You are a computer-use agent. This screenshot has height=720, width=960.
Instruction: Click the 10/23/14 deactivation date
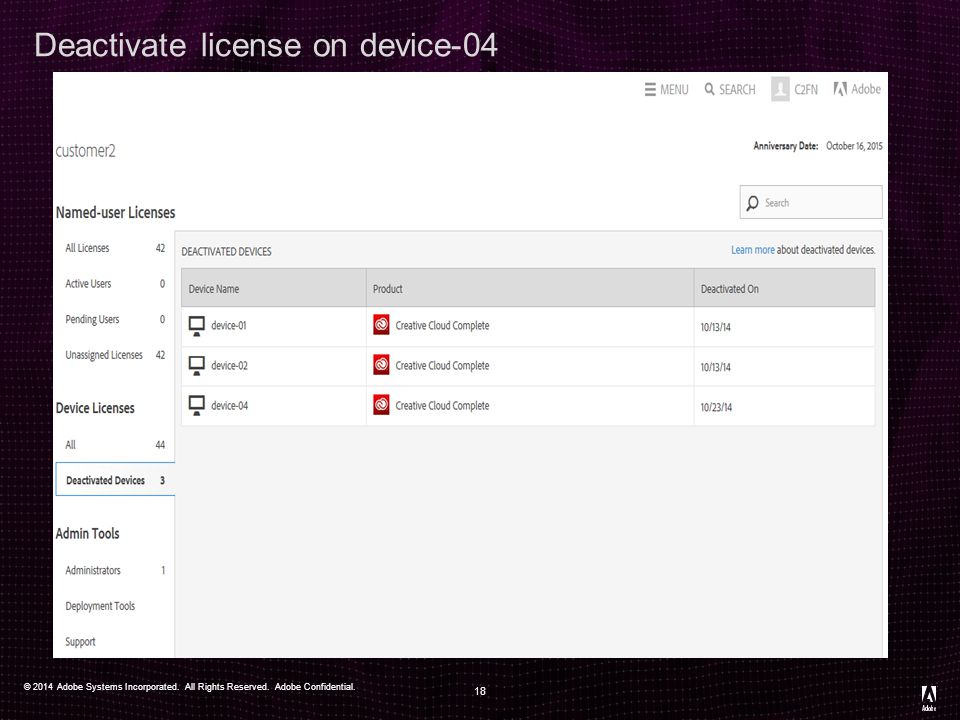pyautogui.click(x=716, y=407)
